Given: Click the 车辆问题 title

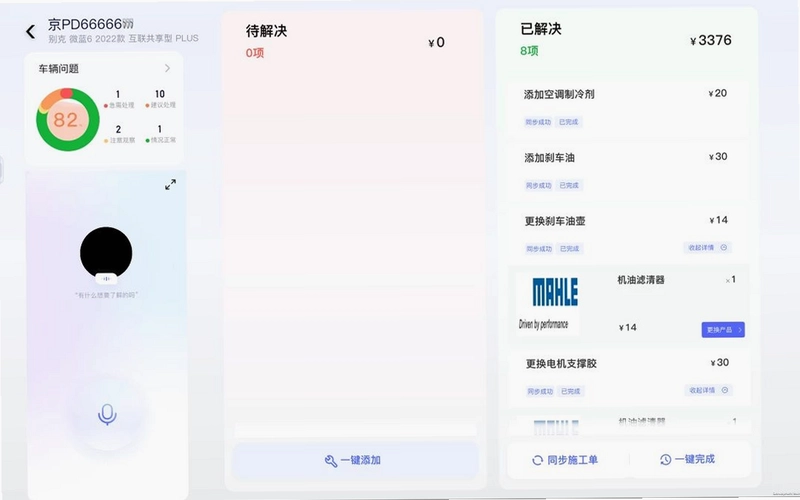Looking at the screenshot, I should (x=59, y=69).
